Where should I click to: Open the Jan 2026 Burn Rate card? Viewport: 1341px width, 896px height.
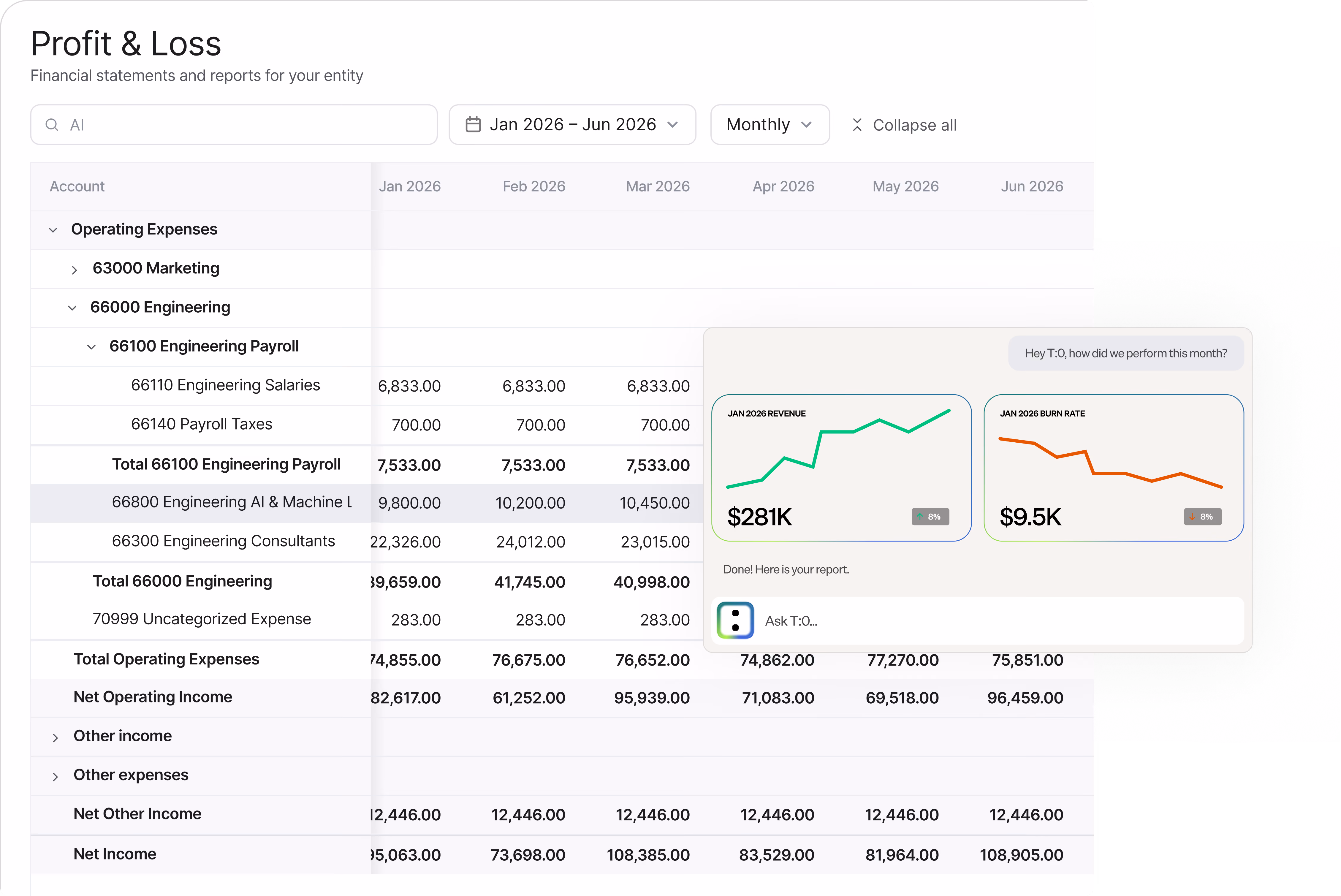pos(1114,467)
